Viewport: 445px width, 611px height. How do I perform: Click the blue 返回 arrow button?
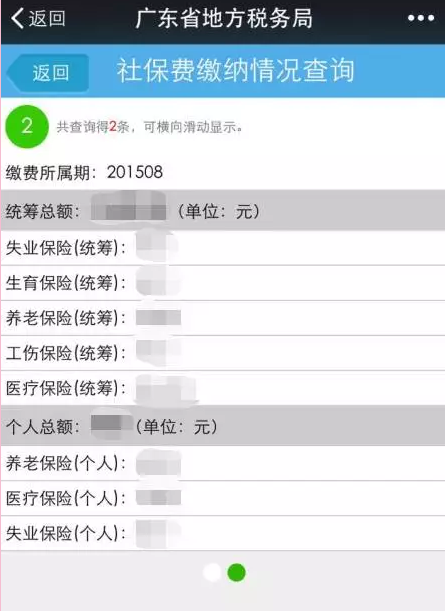pos(48,73)
